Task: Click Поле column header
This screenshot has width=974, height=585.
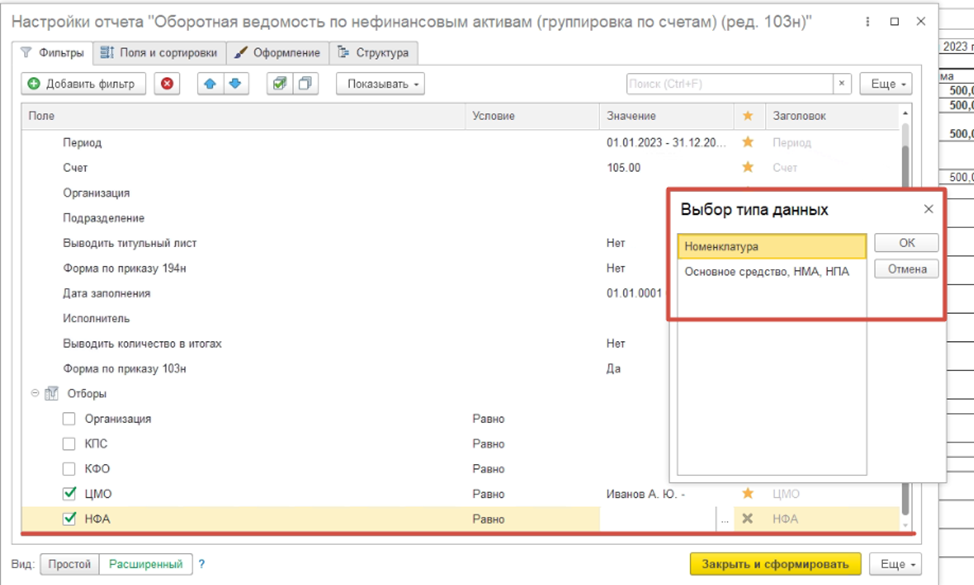Action: click(x=244, y=116)
